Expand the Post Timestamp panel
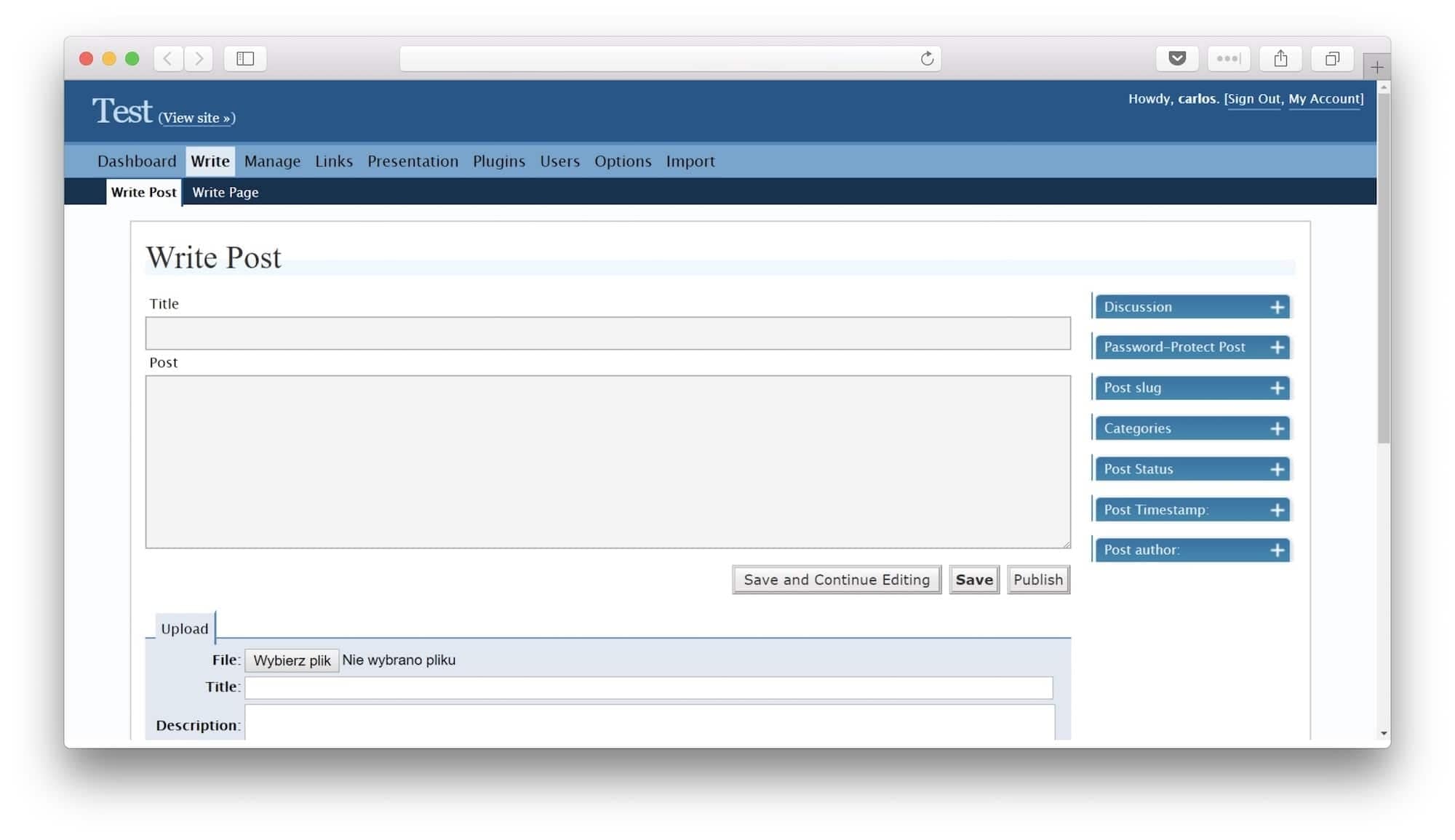Screen dimensions: 1455x840 point(1277,510)
